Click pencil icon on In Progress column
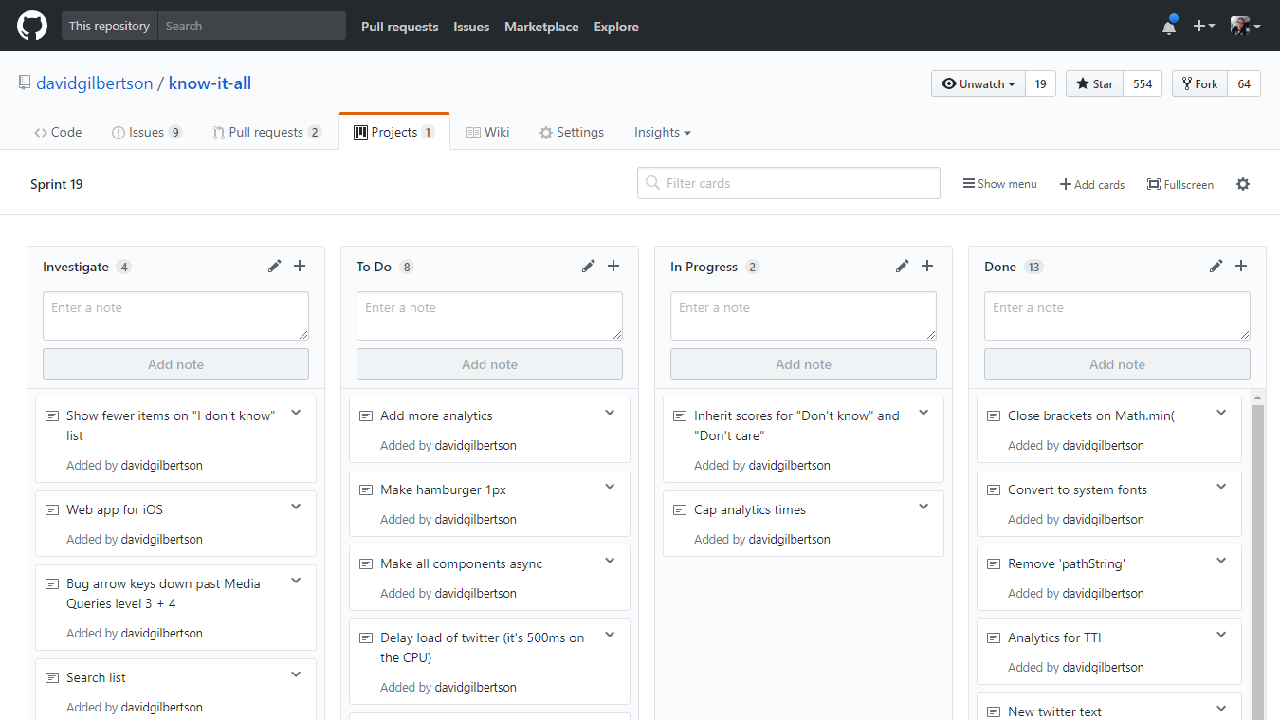 [902, 266]
